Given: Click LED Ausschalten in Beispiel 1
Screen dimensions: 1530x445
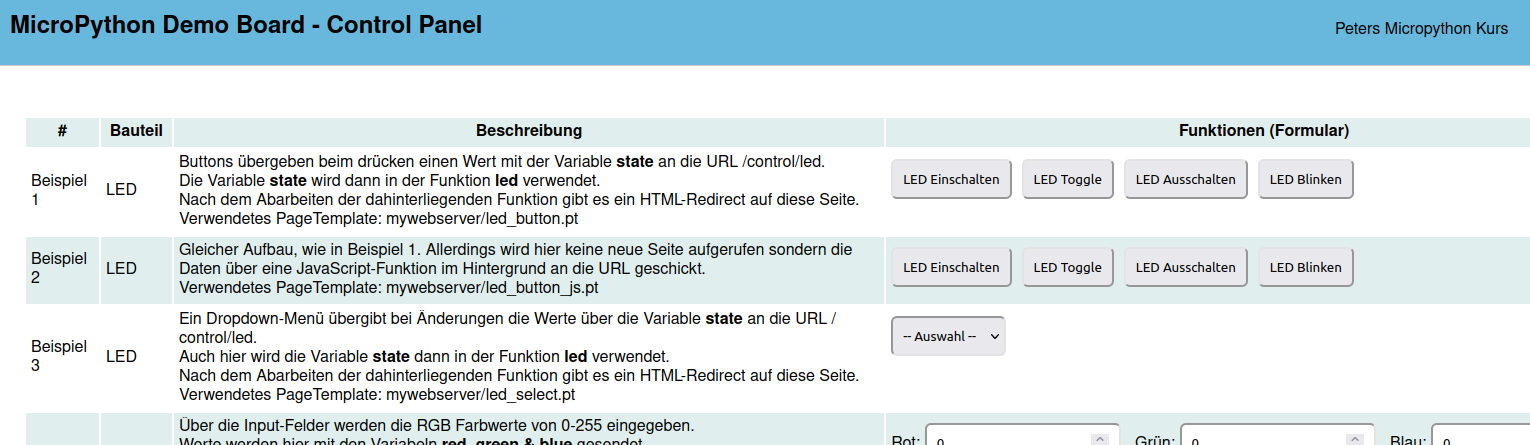Looking at the screenshot, I should (1185, 180).
